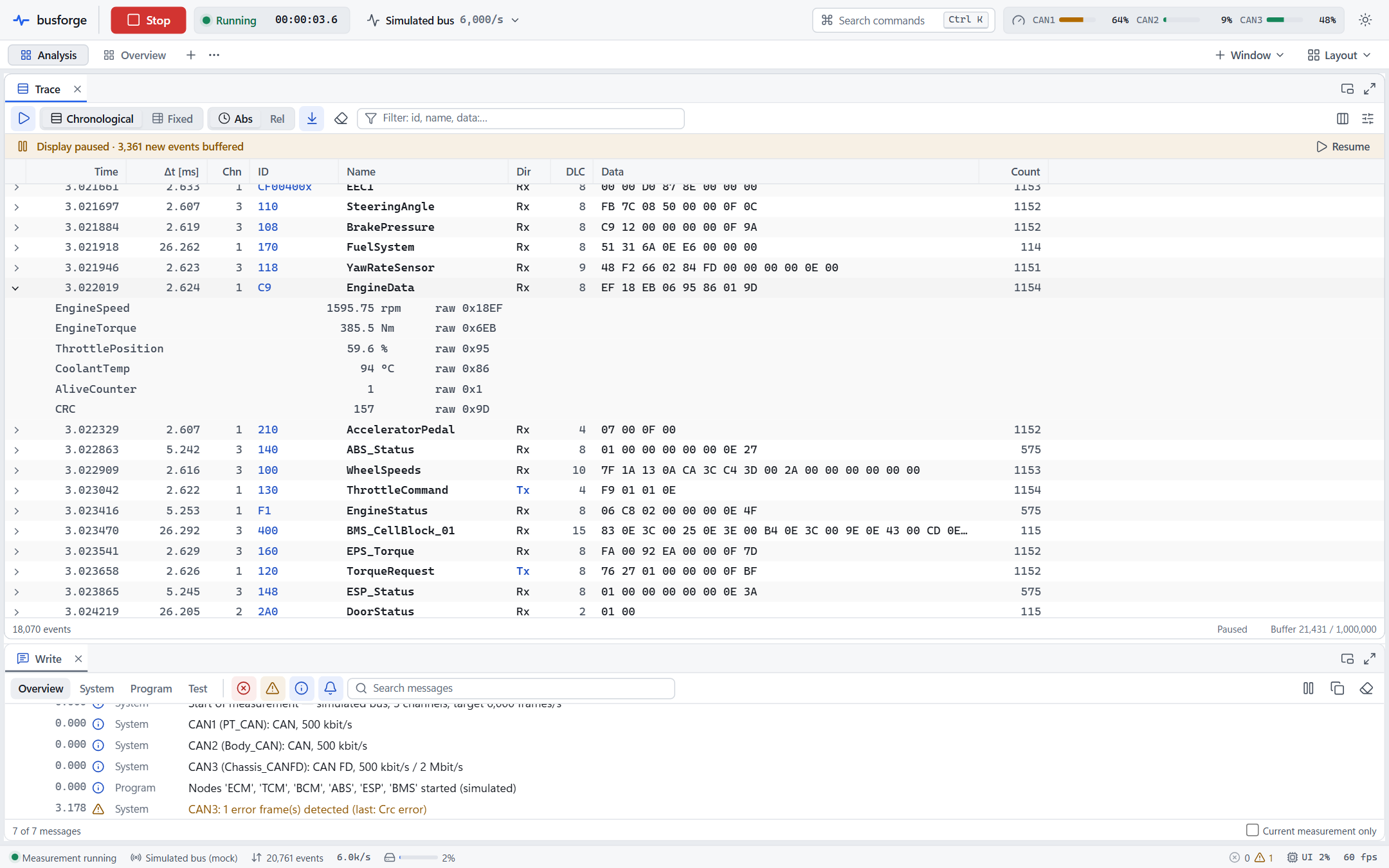Pop out the Write panel window
This screenshot has width=1389, height=868.
[1347, 658]
